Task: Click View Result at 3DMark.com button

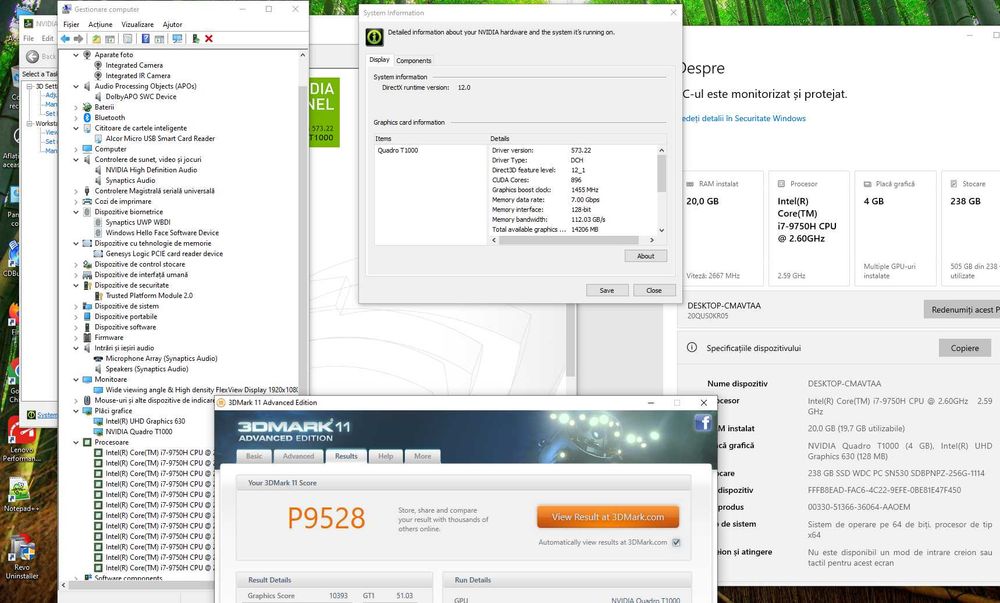Action: [608, 517]
